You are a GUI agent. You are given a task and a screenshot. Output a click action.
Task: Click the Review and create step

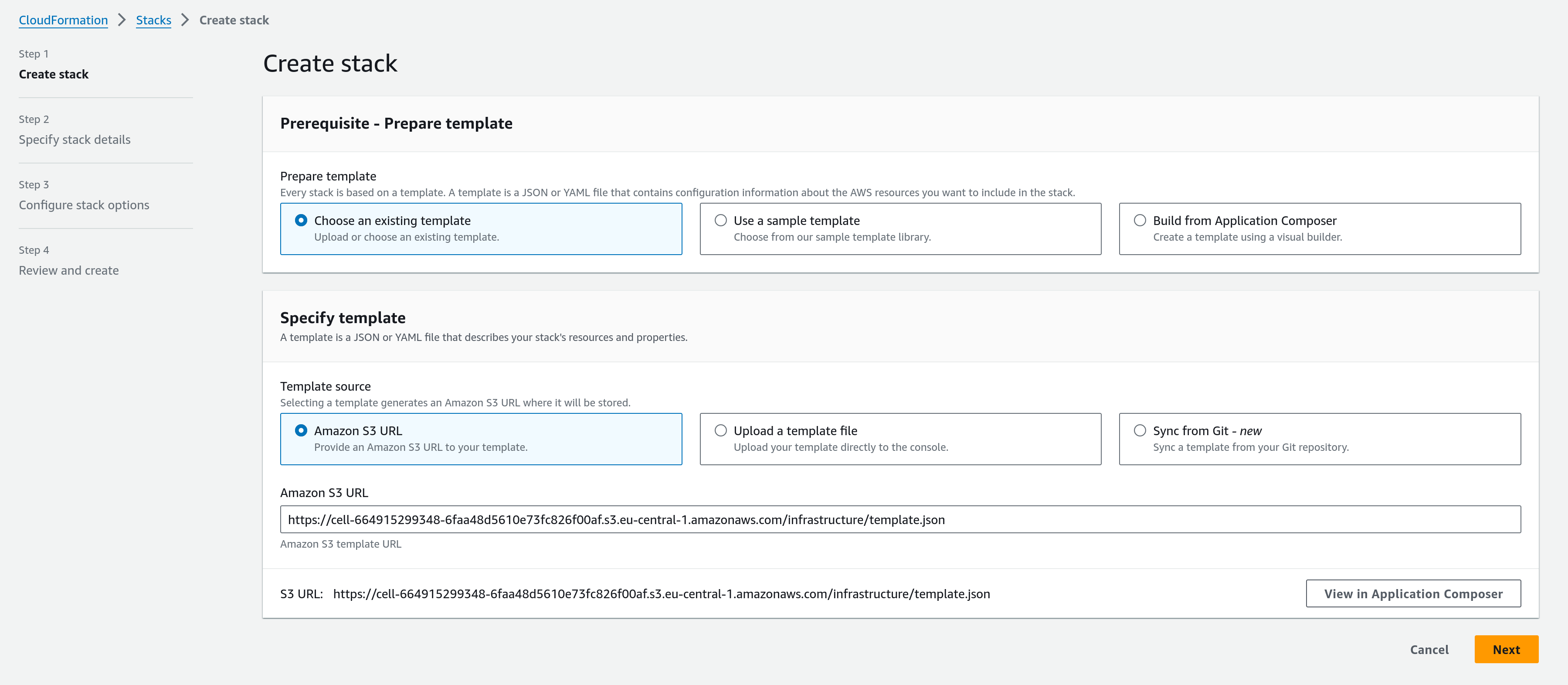[x=68, y=269]
